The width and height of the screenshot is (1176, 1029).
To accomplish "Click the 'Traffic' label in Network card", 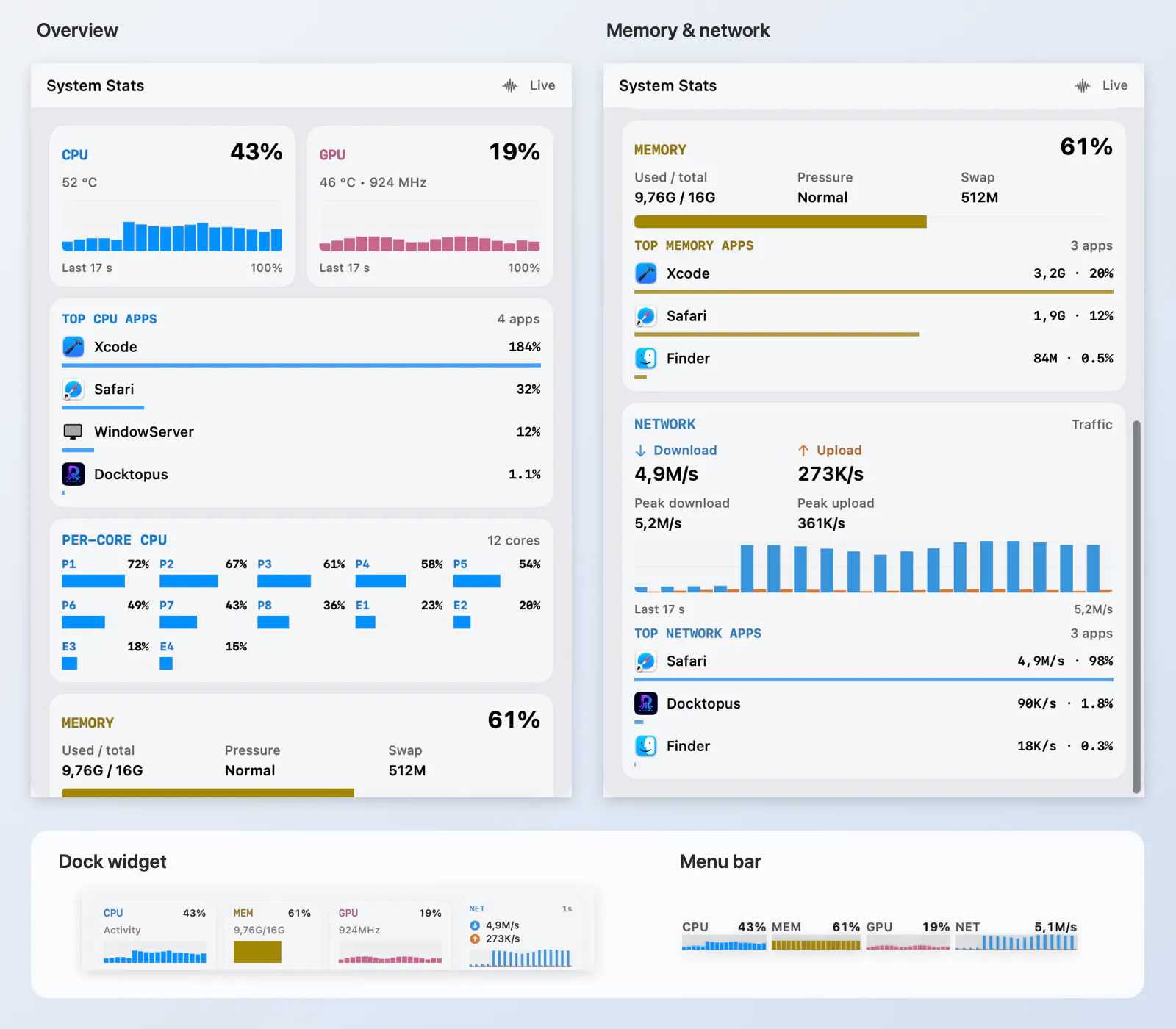I will click(1091, 425).
